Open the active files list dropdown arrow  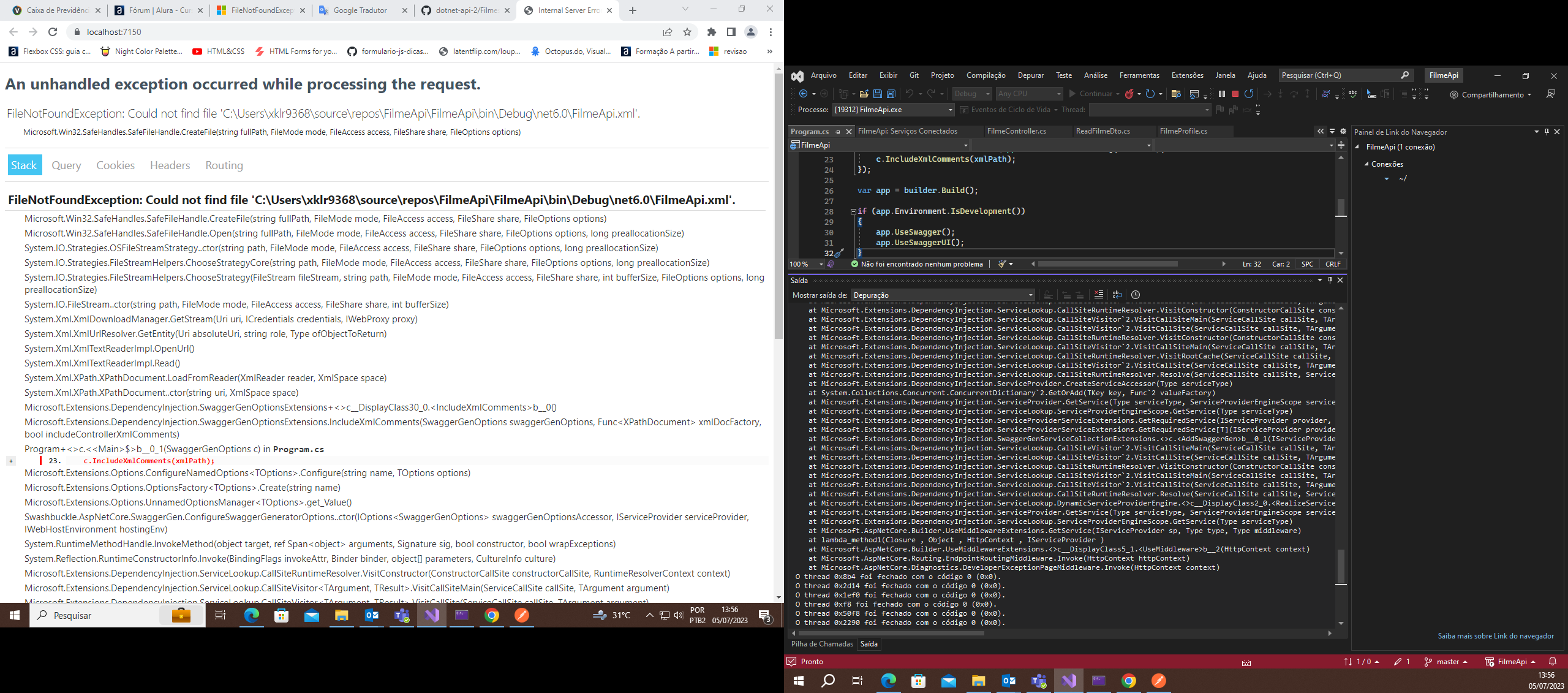1332,131
